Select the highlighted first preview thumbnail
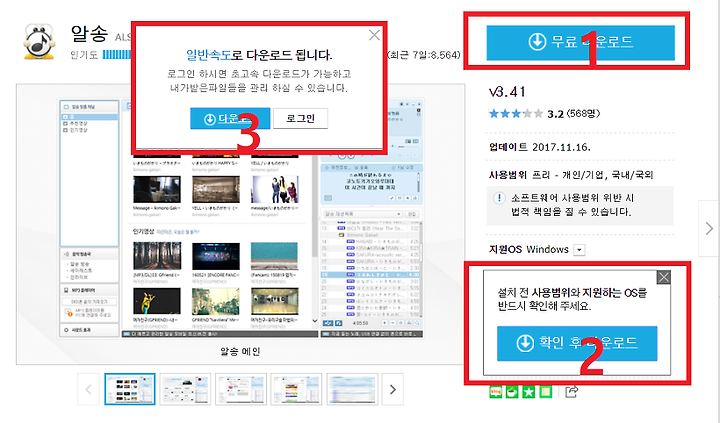The image size is (720, 423). pyautogui.click(x=130, y=389)
